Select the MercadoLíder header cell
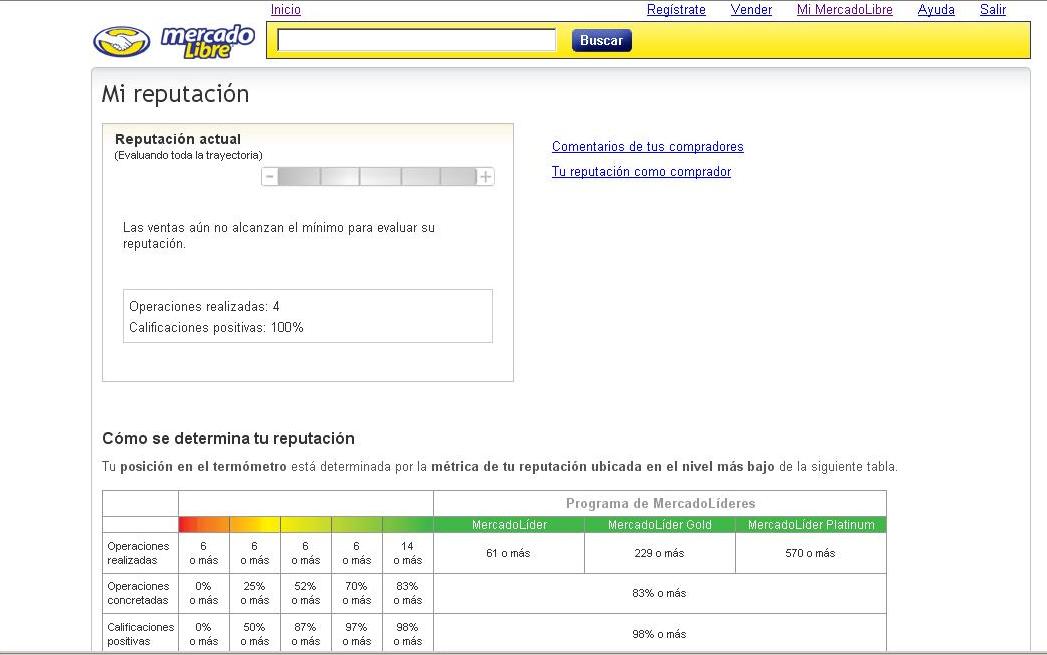 tap(509, 525)
